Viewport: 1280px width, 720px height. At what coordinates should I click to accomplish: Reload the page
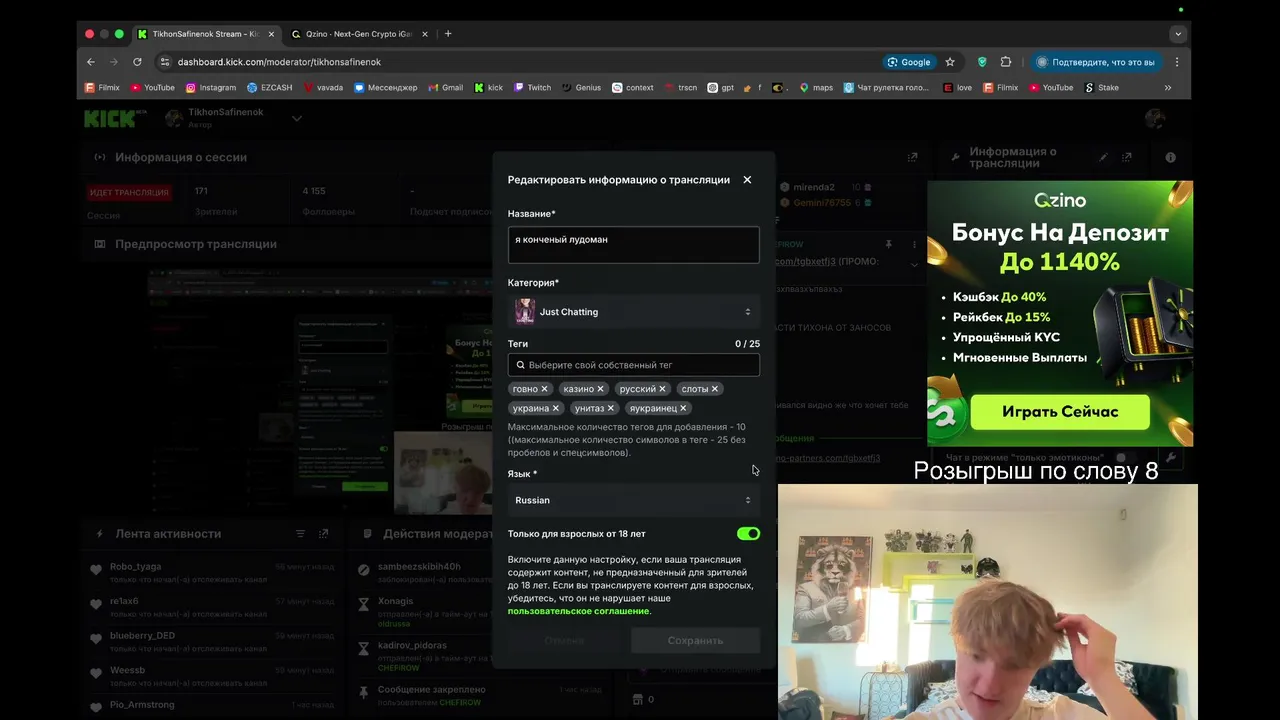tap(137, 62)
